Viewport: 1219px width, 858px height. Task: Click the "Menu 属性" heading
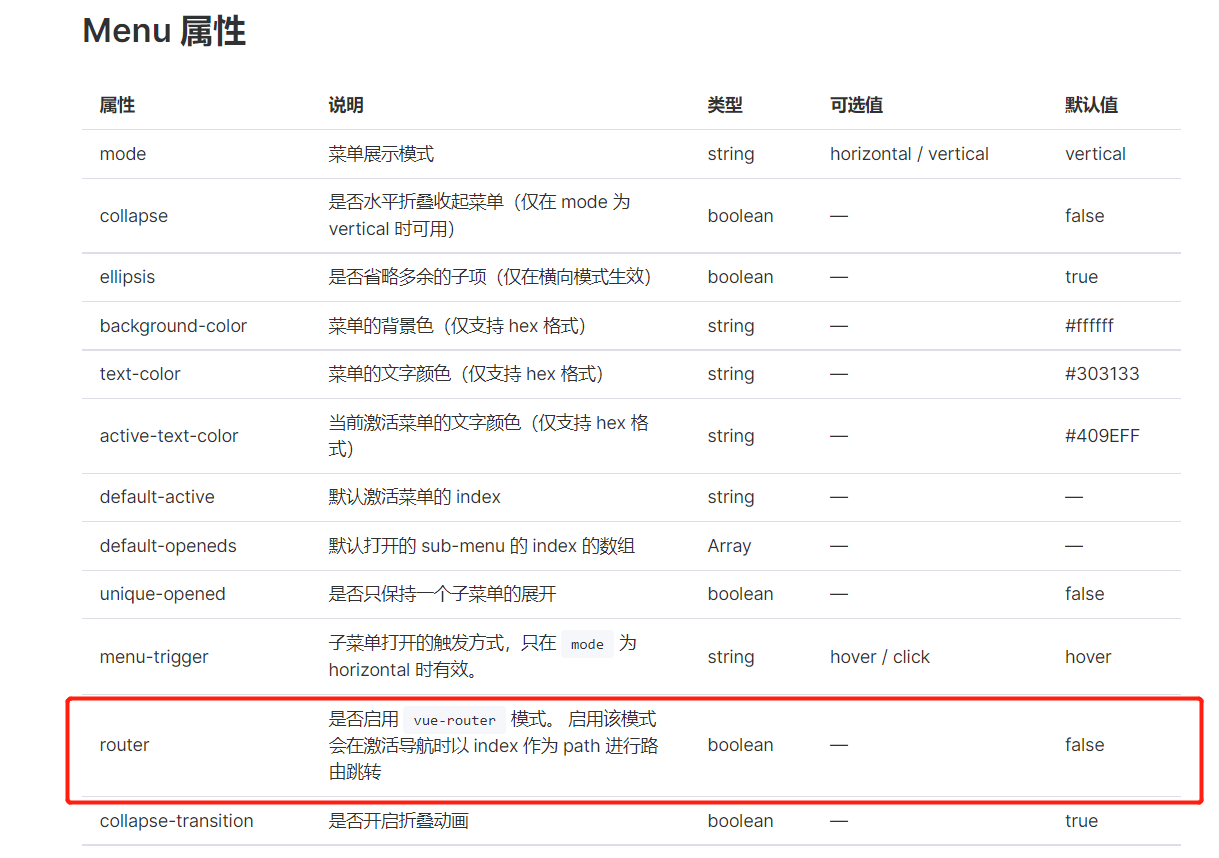pos(164,31)
